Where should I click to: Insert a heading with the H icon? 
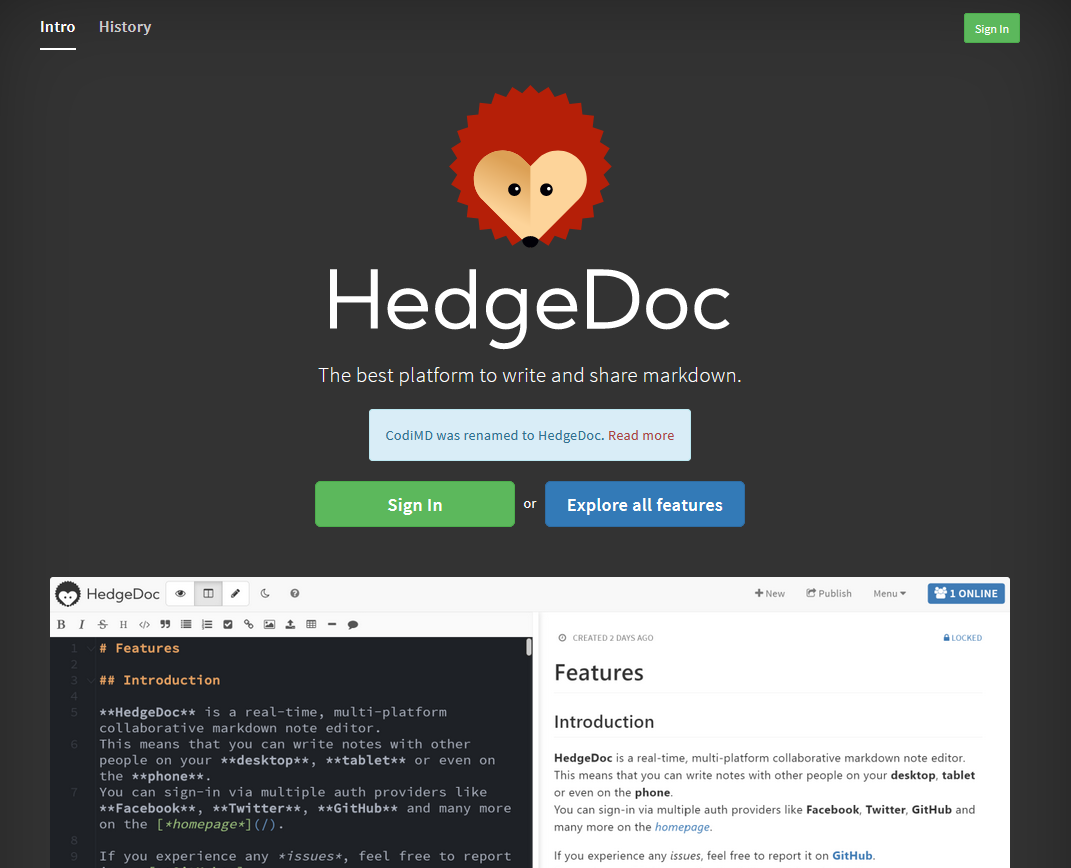coord(124,624)
